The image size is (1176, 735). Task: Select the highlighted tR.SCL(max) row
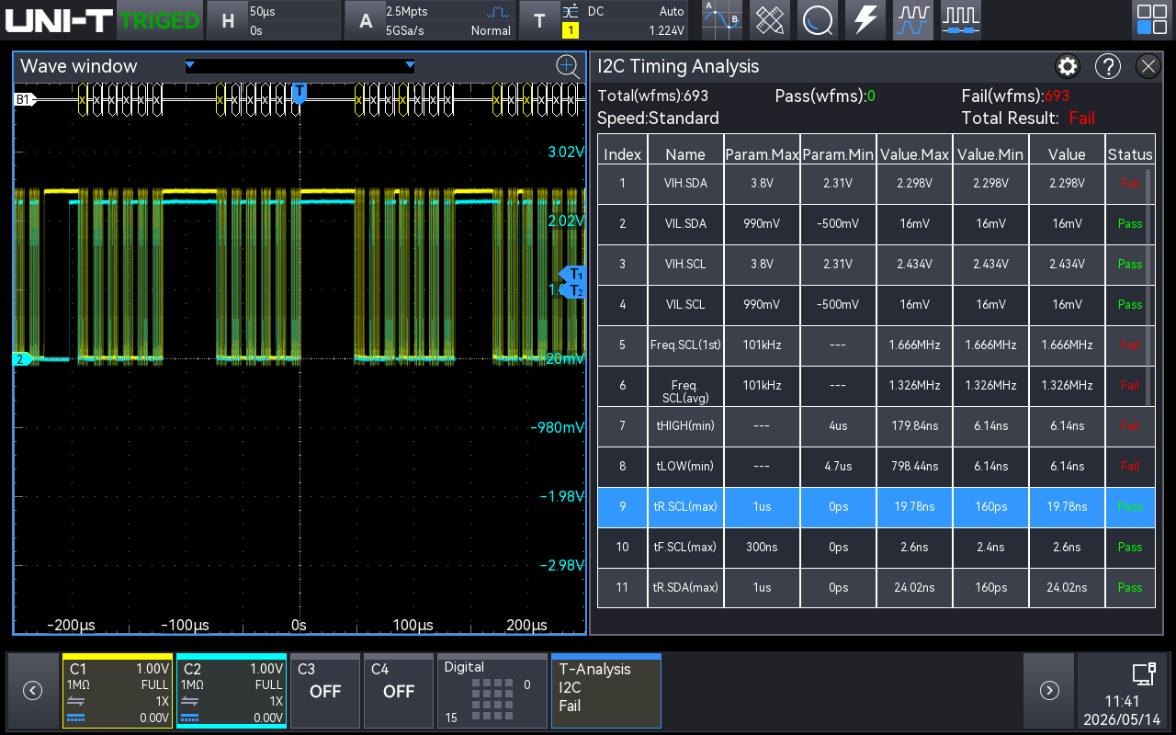(876, 507)
